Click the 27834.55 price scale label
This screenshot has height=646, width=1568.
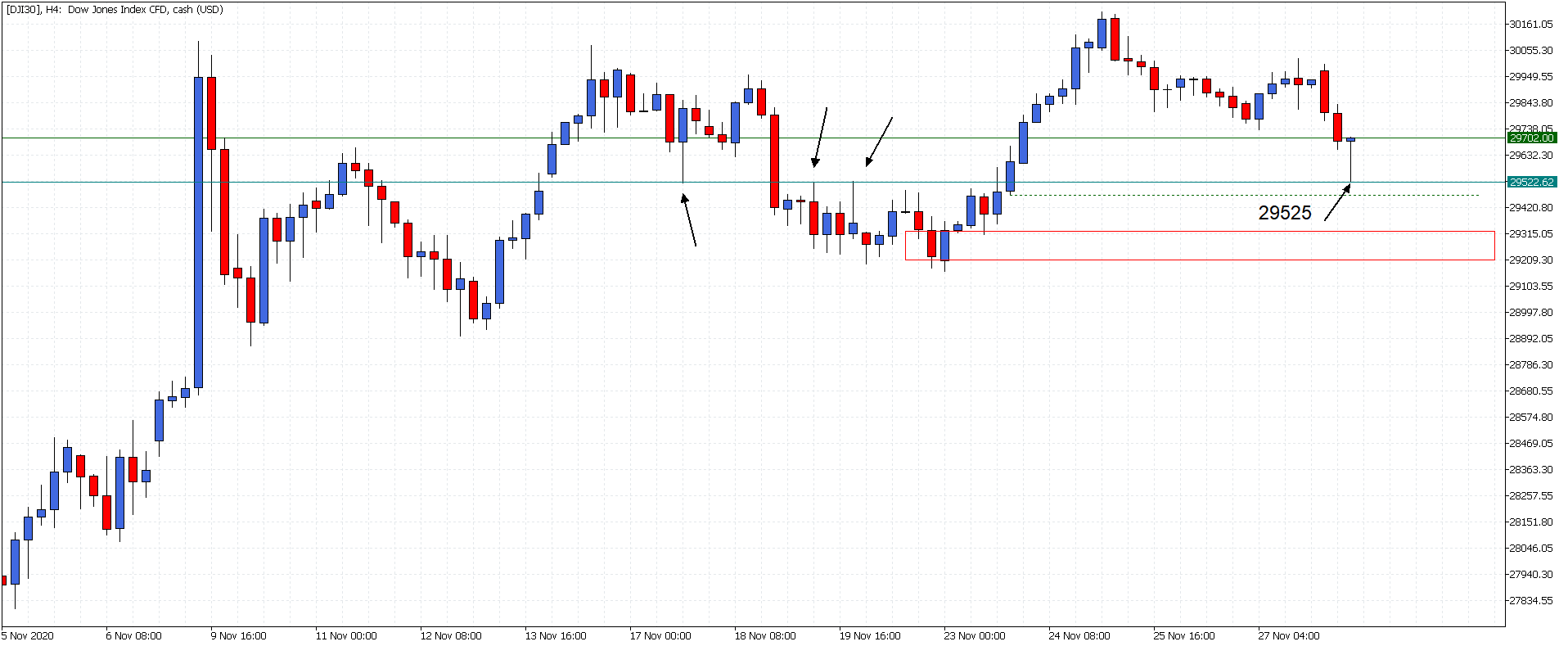[1530, 600]
